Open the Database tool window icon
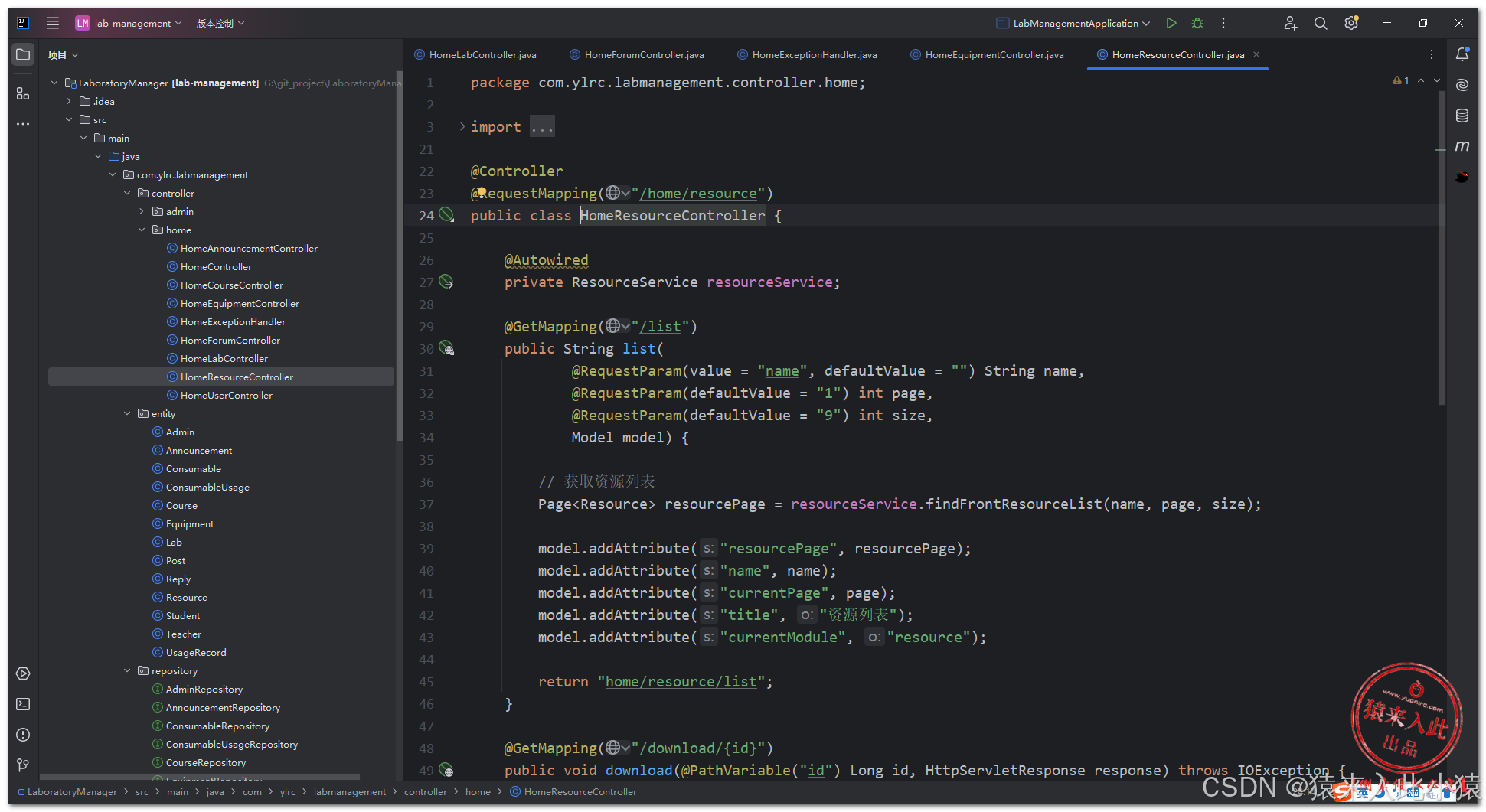 1462,116
